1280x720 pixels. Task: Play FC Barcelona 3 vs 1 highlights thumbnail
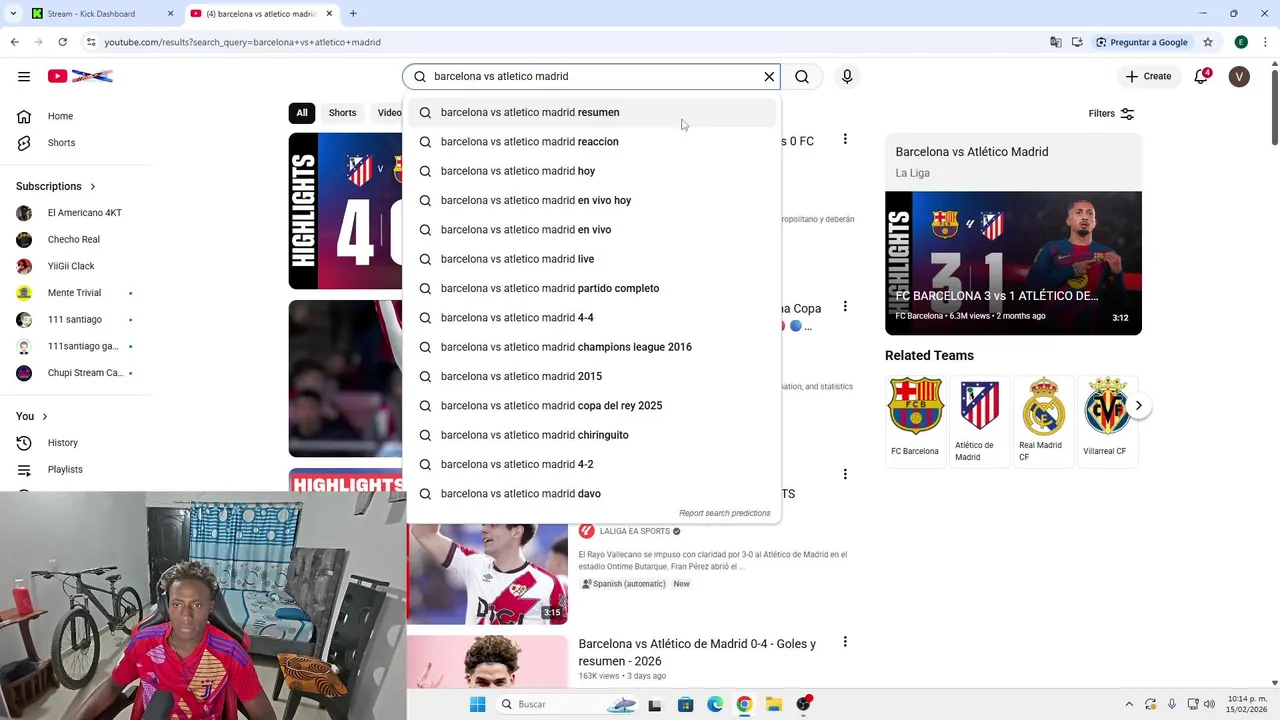pos(1013,263)
